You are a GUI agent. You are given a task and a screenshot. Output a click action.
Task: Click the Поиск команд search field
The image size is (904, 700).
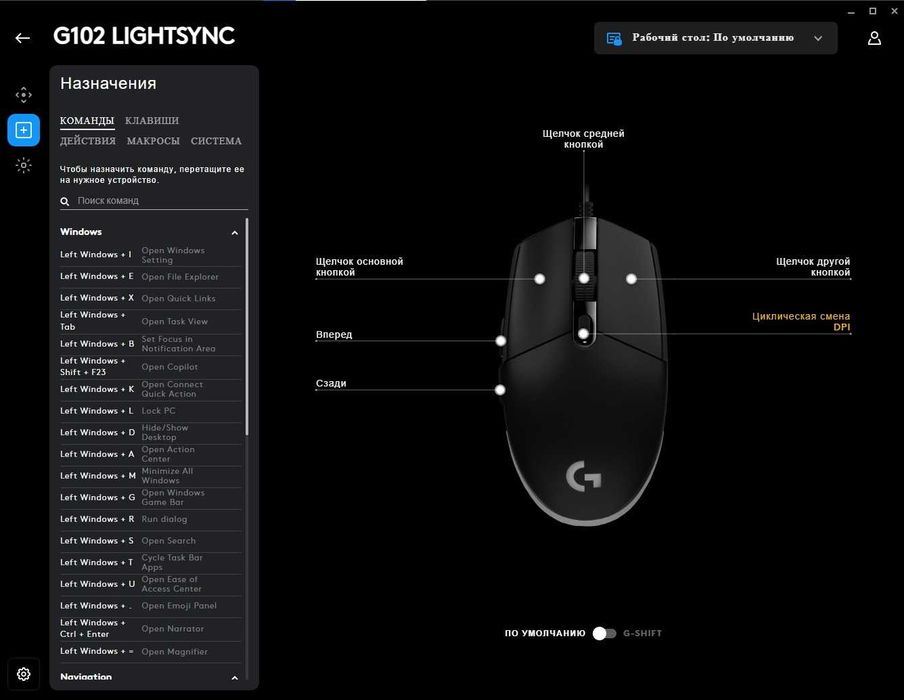coord(154,201)
